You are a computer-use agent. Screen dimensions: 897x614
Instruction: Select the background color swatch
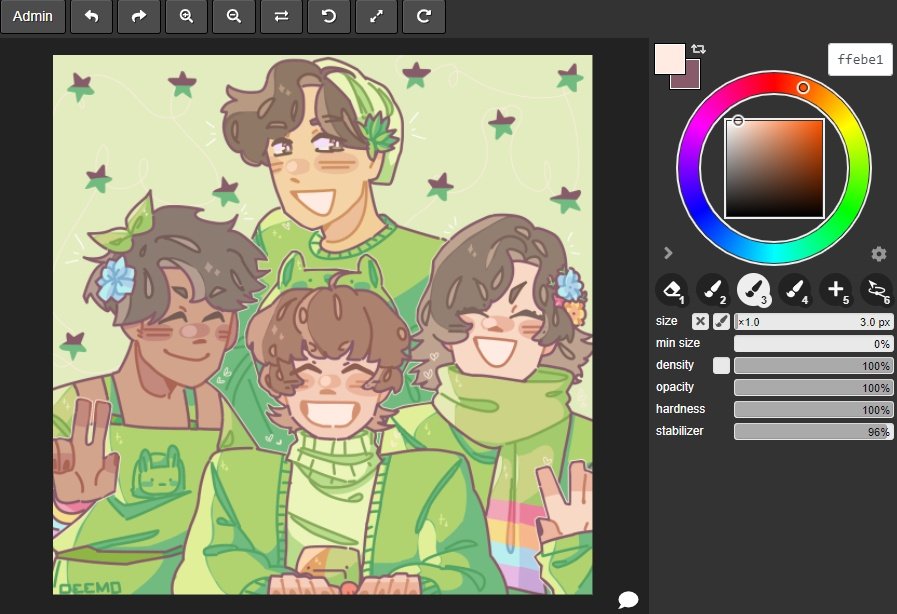[x=692, y=80]
